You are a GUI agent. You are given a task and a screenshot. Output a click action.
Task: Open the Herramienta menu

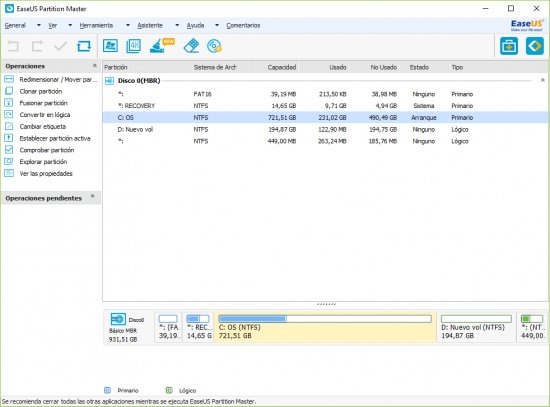[x=96, y=25]
